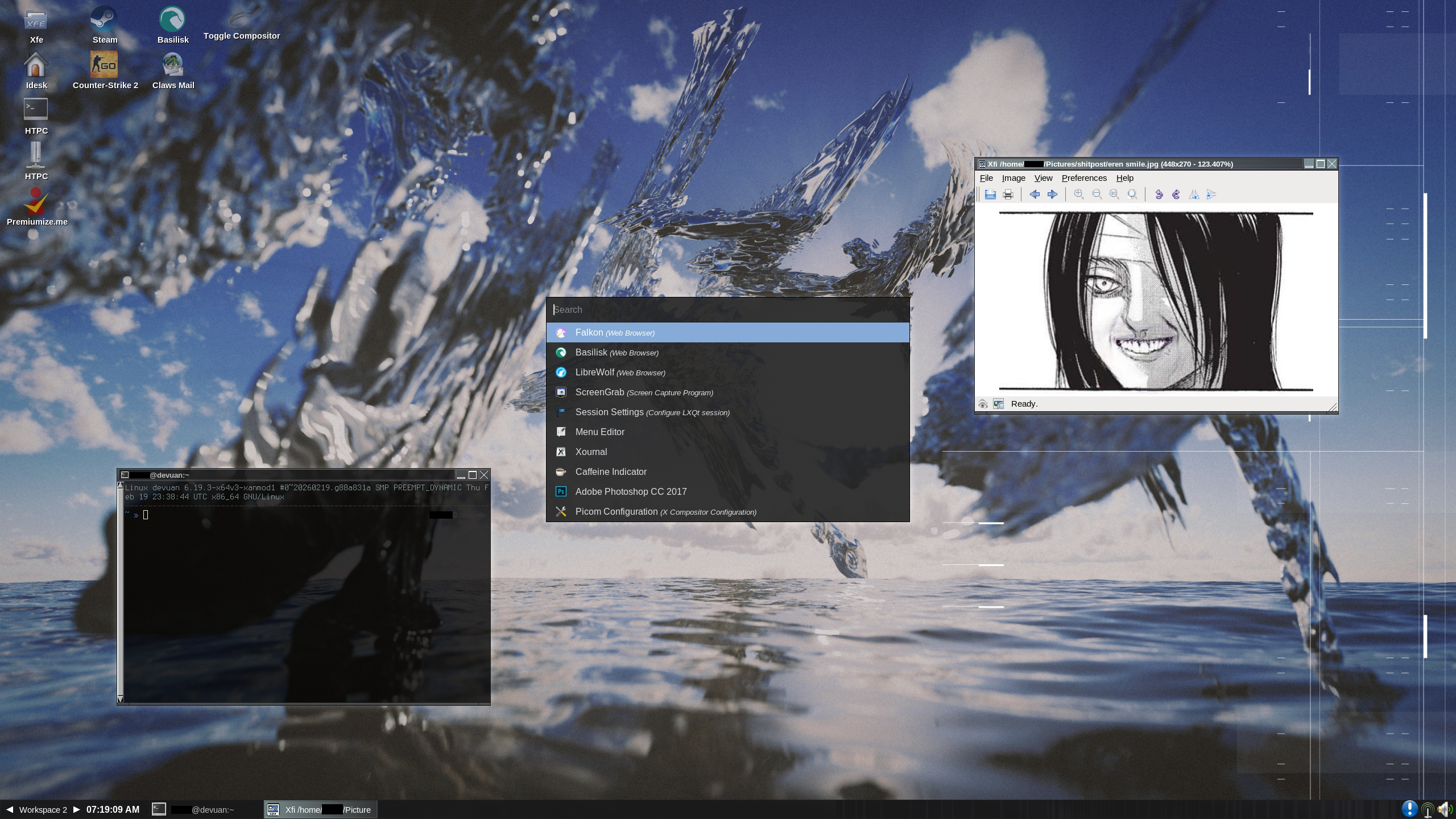Switch to next workspace with right arrow

77,809
